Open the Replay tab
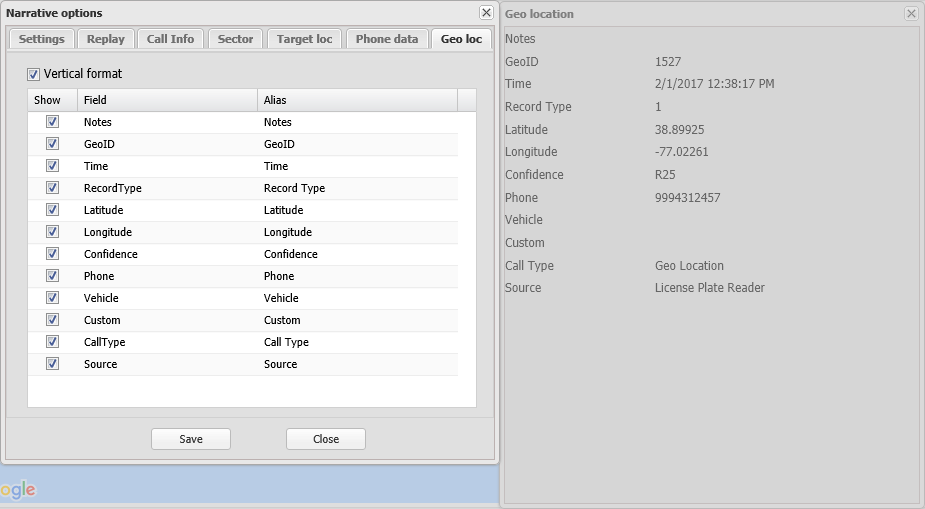925x509 pixels. (106, 39)
